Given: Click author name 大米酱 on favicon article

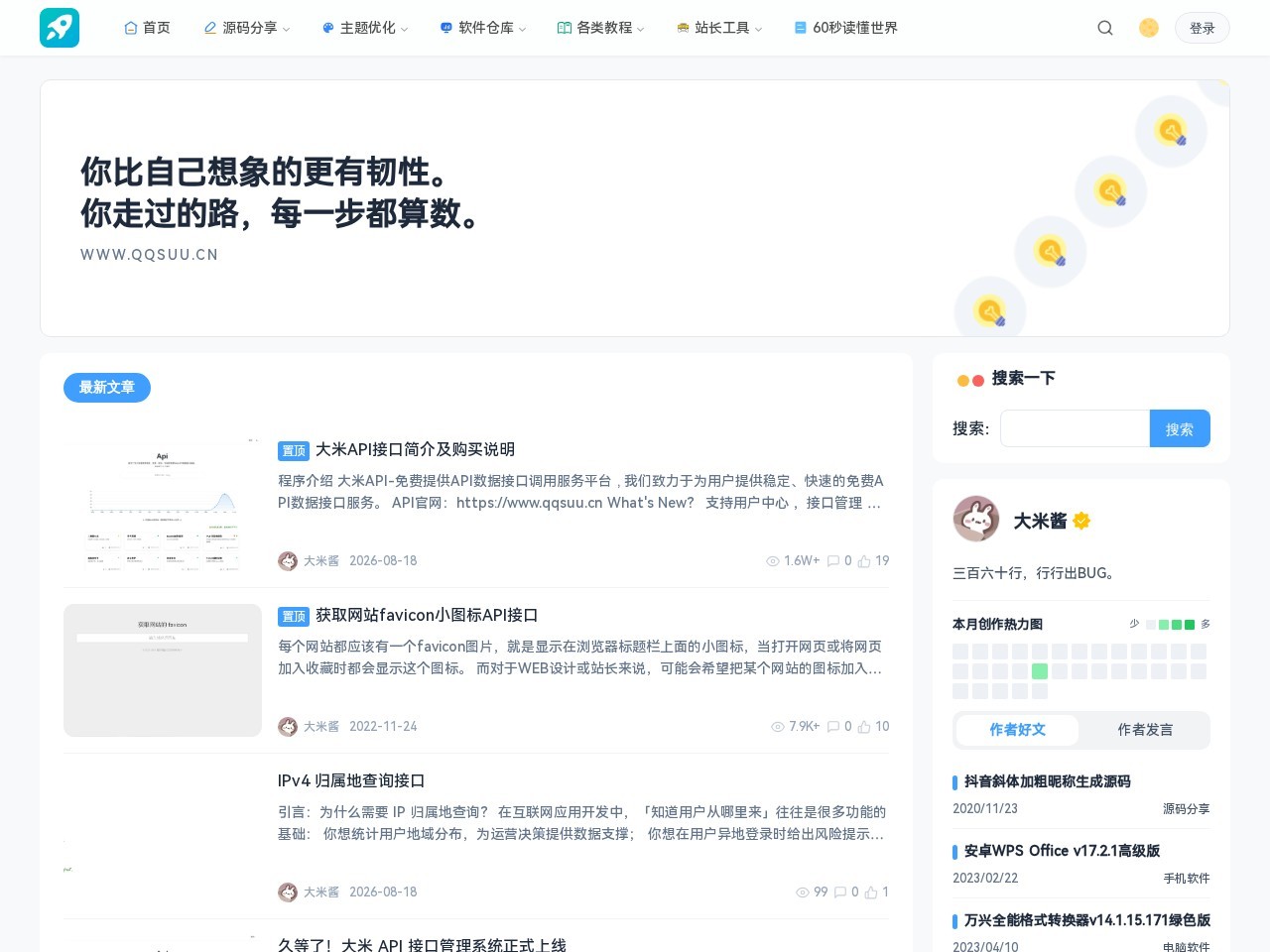Looking at the screenshot, I should pyautogui.click(x=321, y=727).
